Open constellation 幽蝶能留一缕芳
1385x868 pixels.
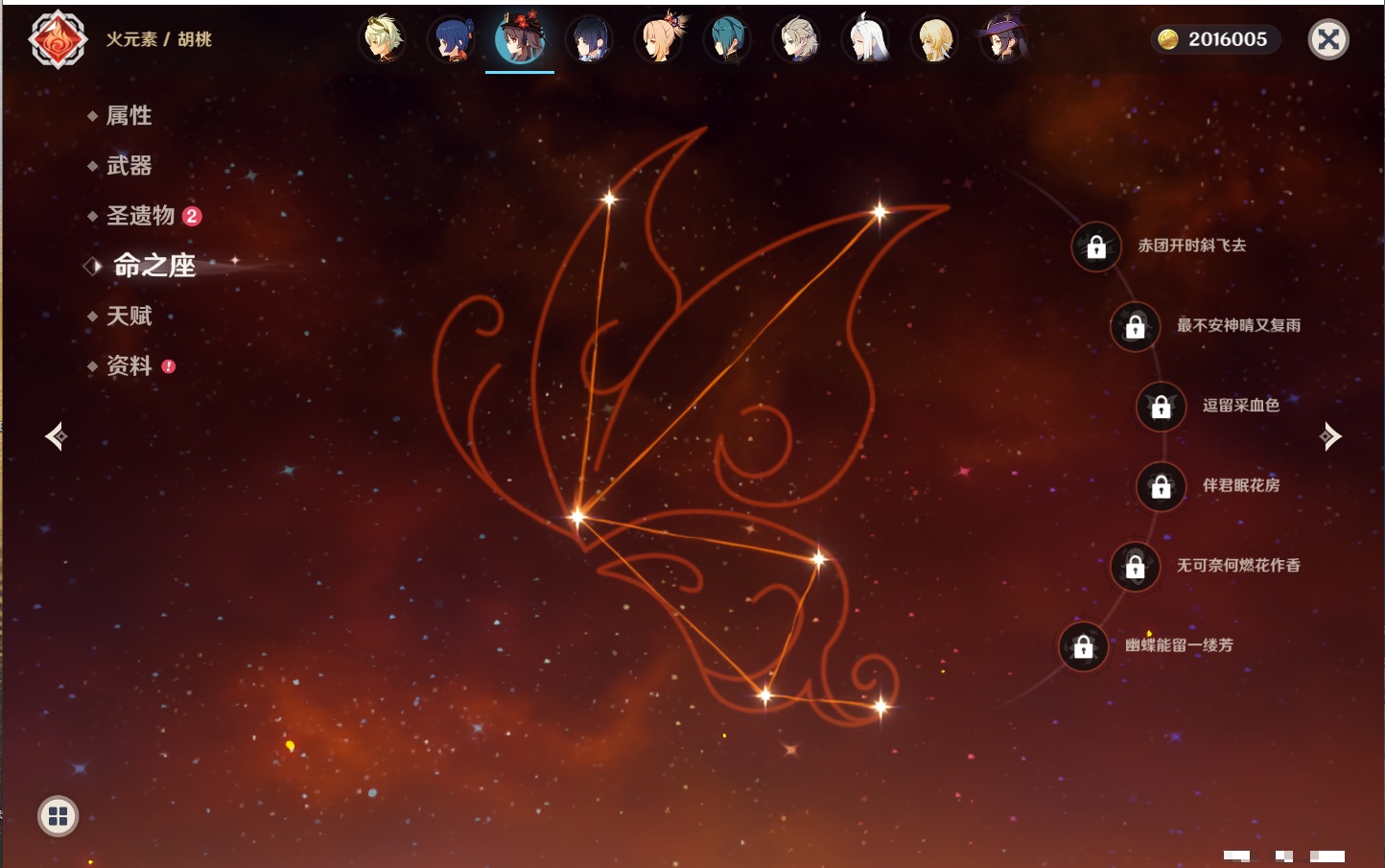[1083, 647]
